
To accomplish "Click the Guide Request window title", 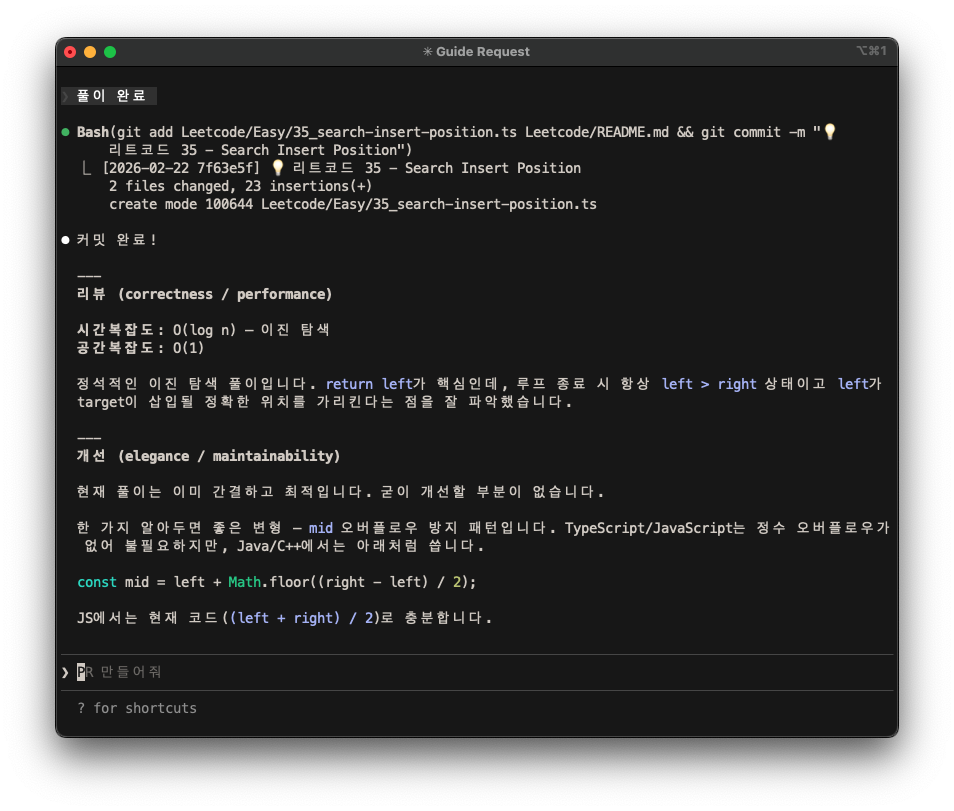I will point(483,52).
